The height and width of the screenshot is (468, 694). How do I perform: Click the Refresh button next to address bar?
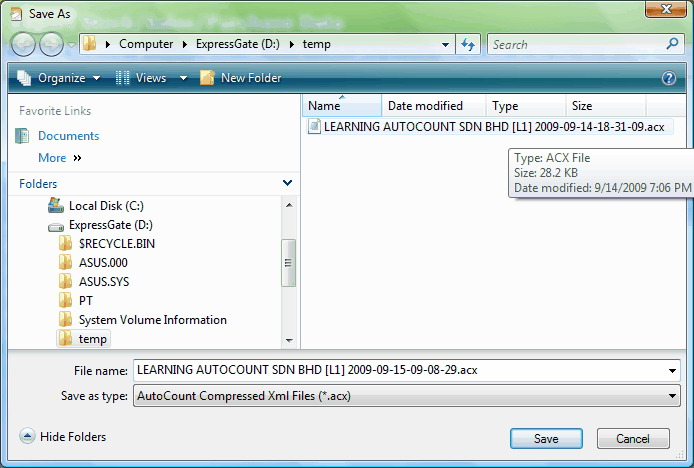click(468, 44)
